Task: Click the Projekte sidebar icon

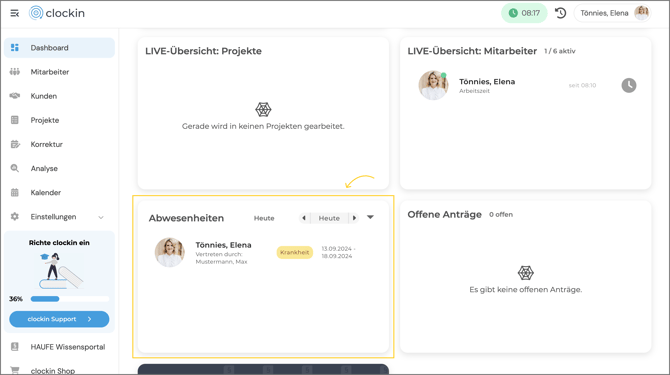Action: (15, 120)
